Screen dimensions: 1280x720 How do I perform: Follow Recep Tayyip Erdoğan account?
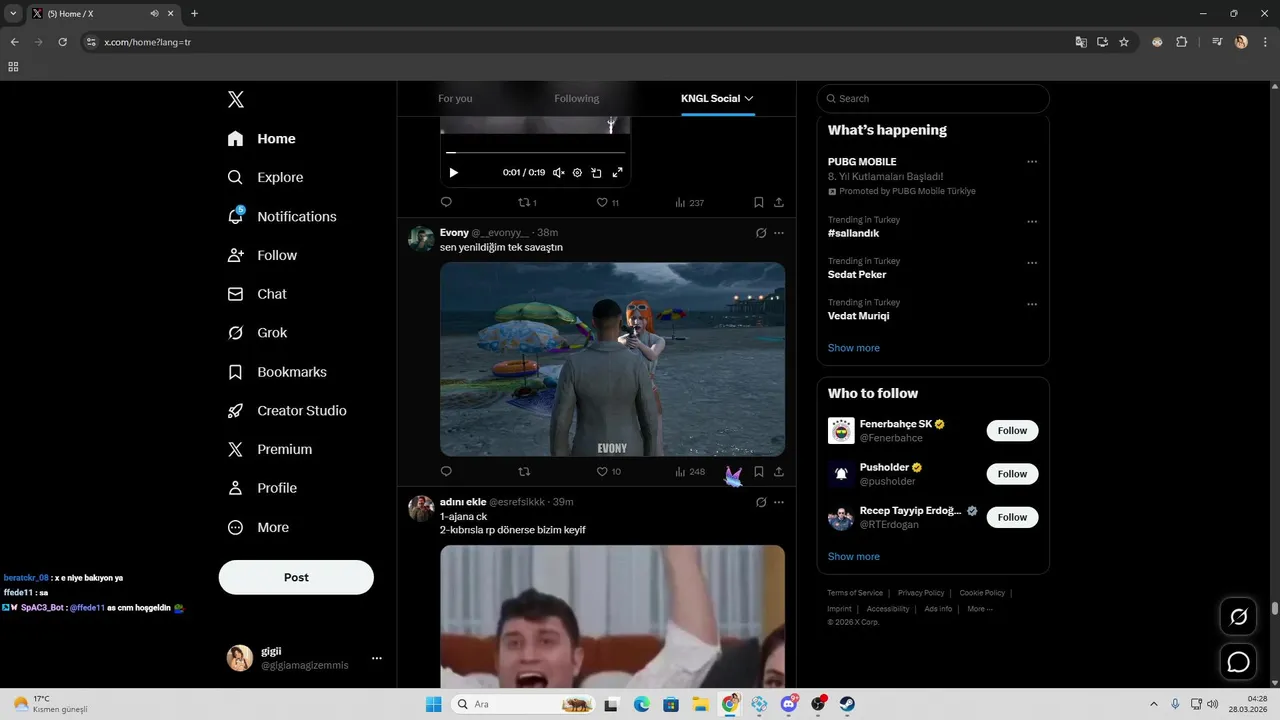point(1012,517)
